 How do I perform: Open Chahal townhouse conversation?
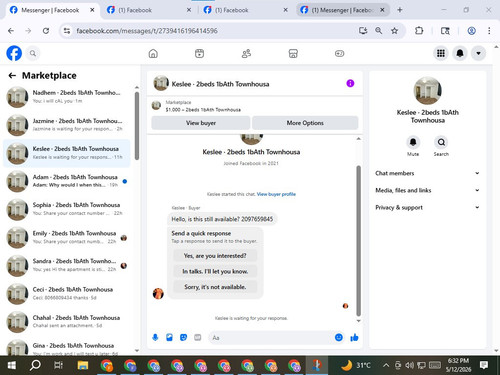coord(67,322)
